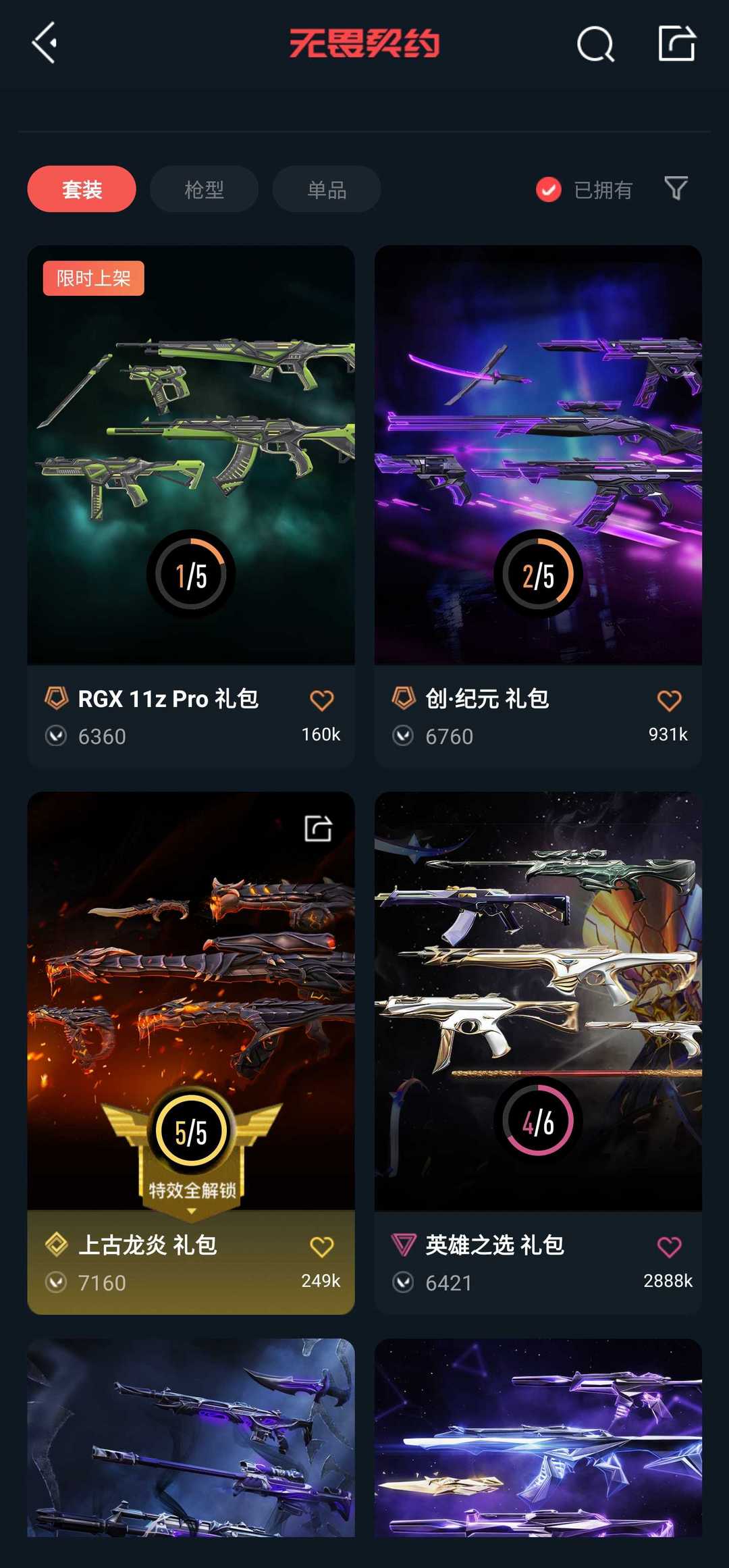Share the 上古龙炎 bundle card icon
Viewport: 729px width, 1568px height.
pyautogui.click(x=318, y=828)
